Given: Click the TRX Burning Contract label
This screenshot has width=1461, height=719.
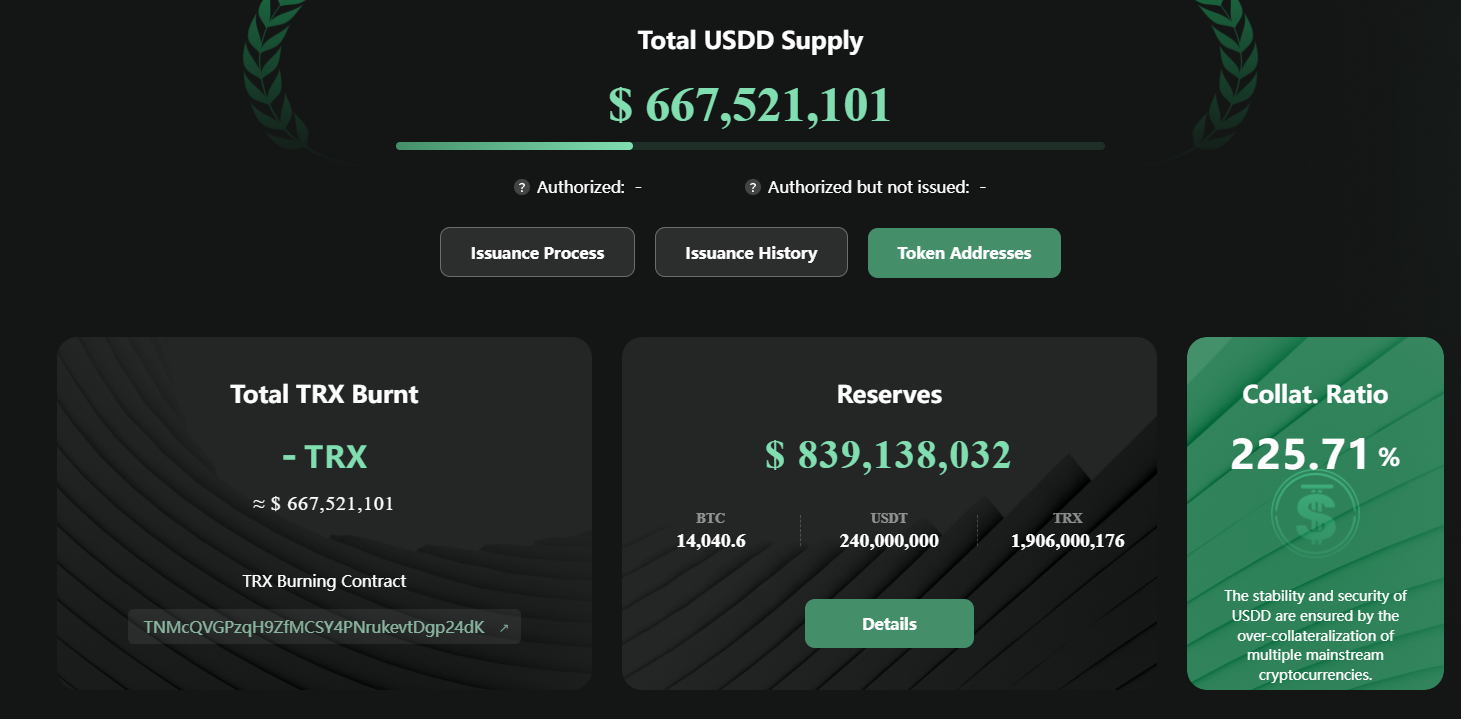Looking at the screenshot, I should click(x=324, y=581).
